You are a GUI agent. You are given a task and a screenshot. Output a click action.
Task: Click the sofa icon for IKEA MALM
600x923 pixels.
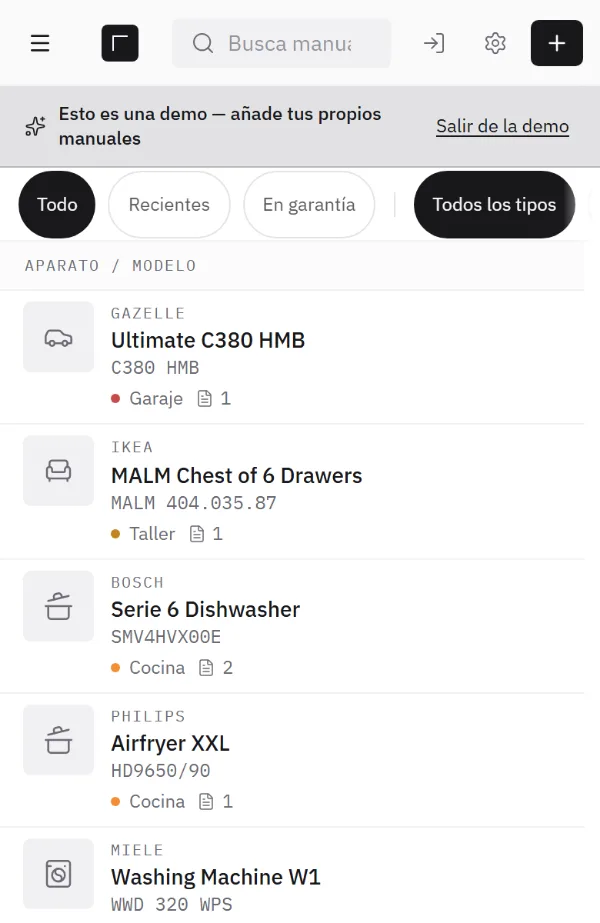[58, 471]
